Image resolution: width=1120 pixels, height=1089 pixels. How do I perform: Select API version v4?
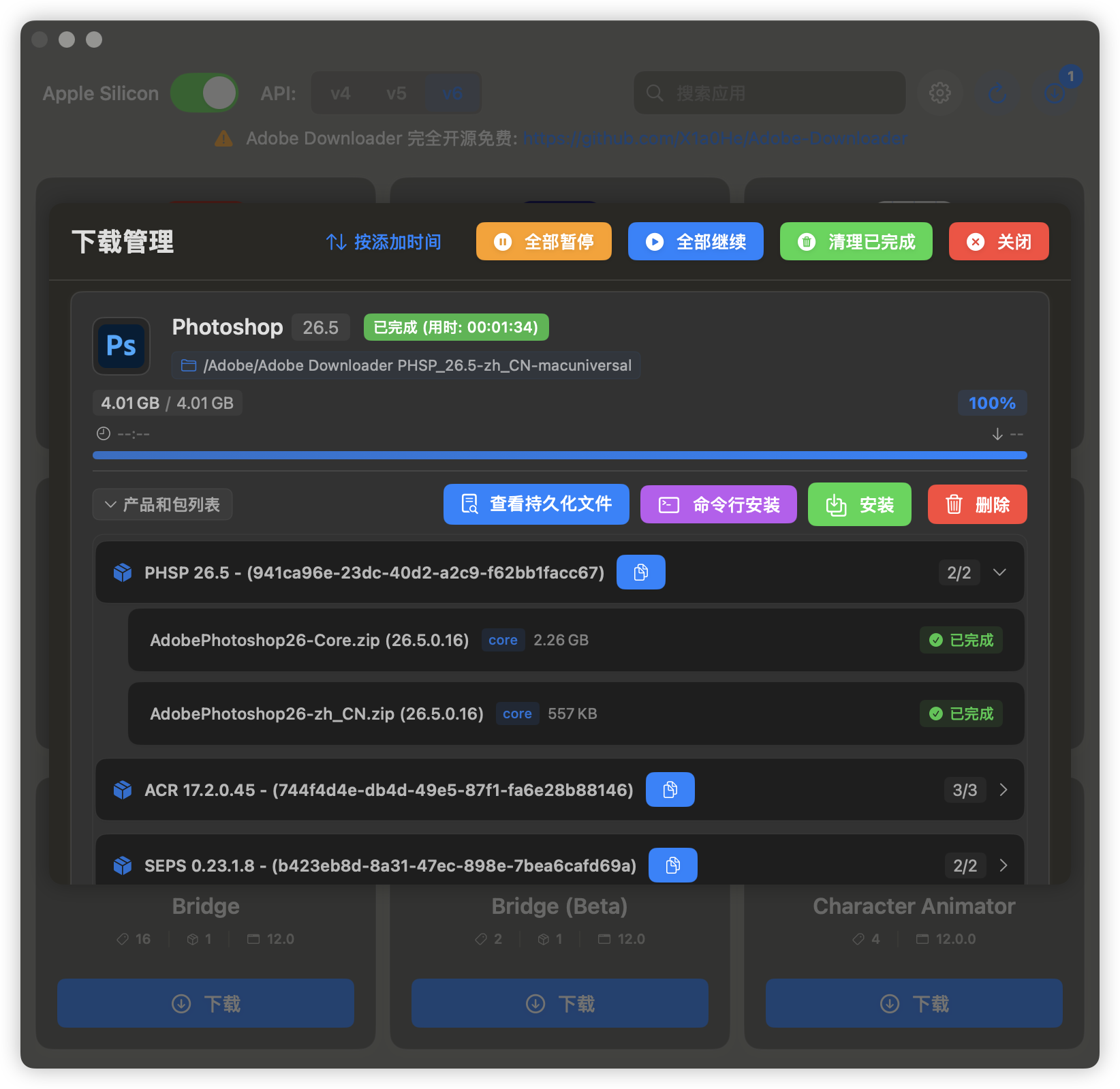coord(340,93)
